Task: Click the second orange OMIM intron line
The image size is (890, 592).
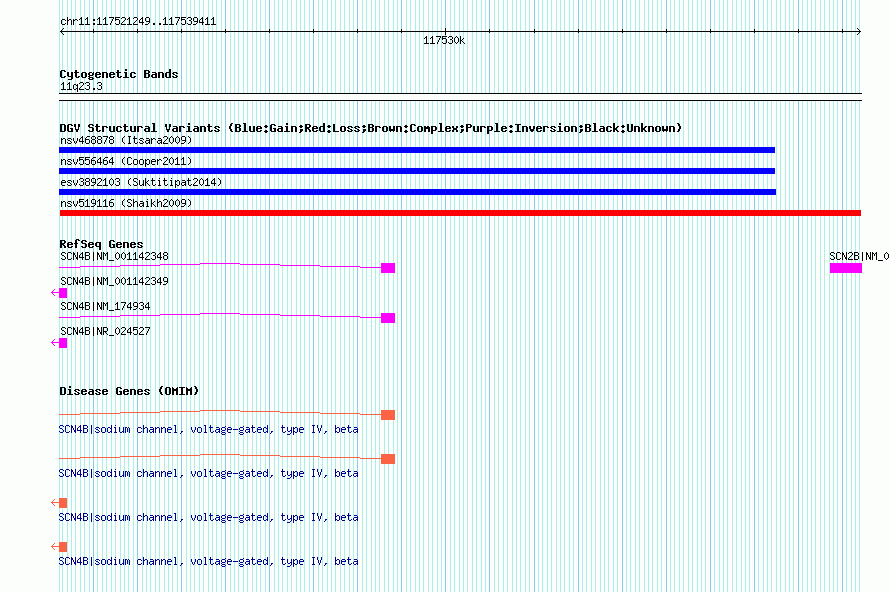Action: click(x=220, y=454)
